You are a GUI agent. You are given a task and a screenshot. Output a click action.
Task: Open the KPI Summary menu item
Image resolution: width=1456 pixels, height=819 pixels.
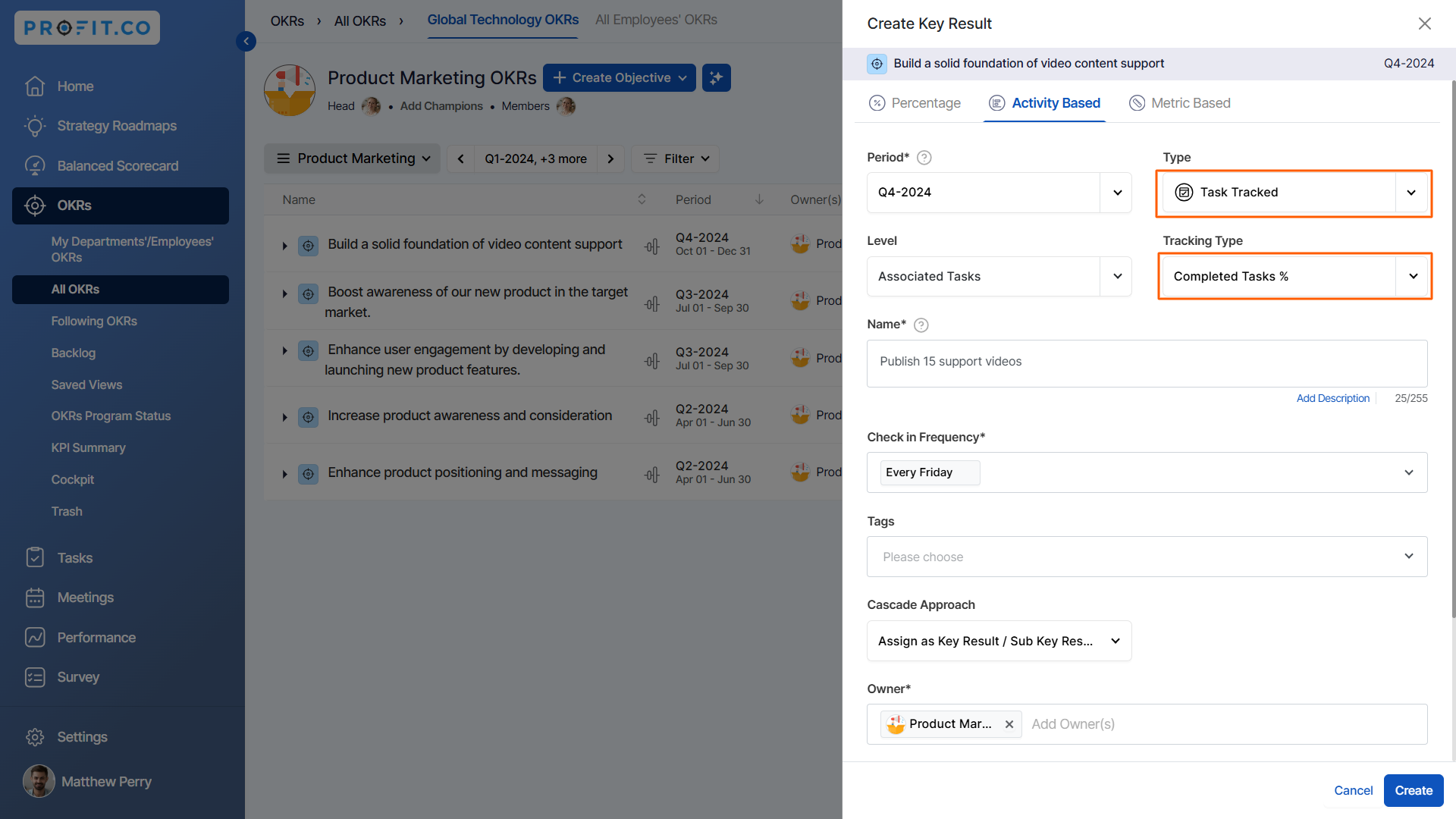pos(88,448)
